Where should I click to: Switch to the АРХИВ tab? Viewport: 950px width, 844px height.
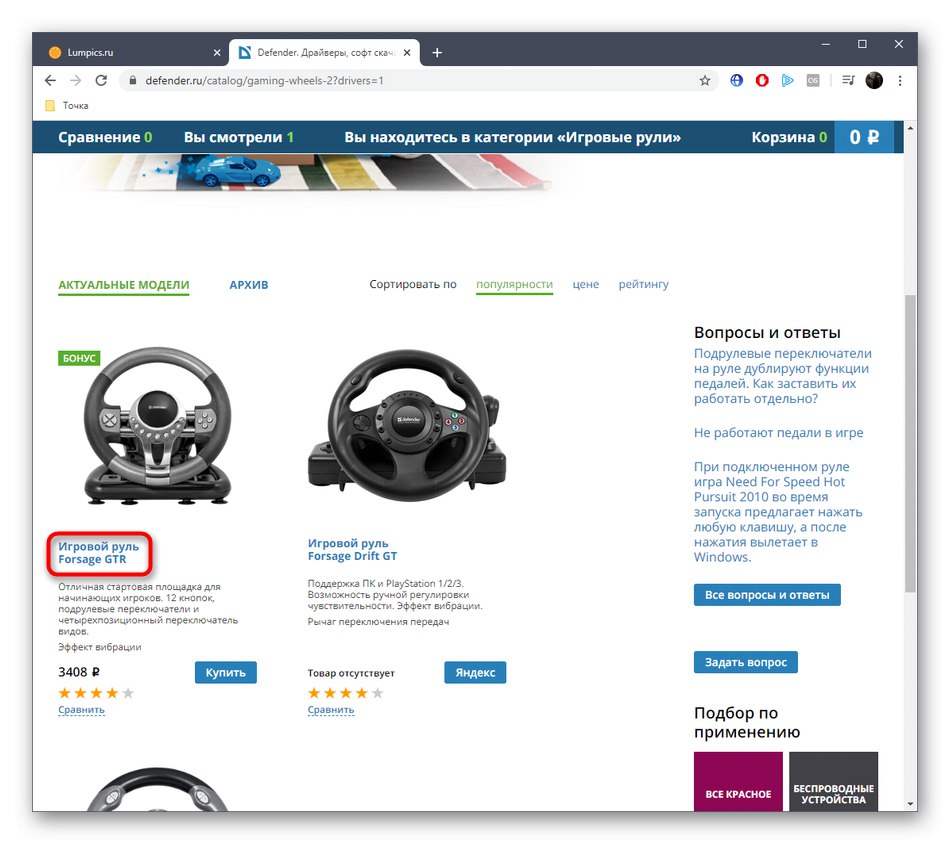[x=248, y=284]
